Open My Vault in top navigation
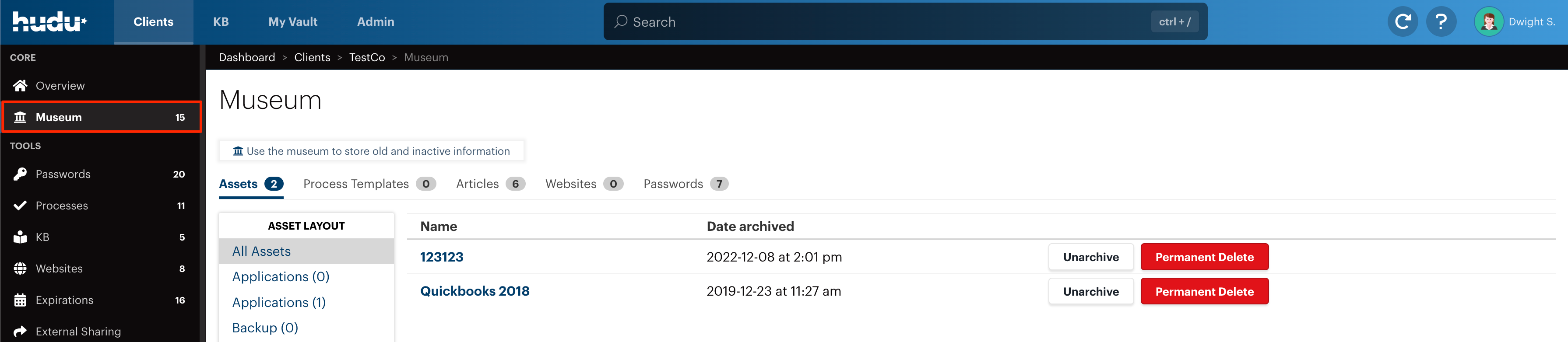1568x342 pixels. tap(293, 22)
